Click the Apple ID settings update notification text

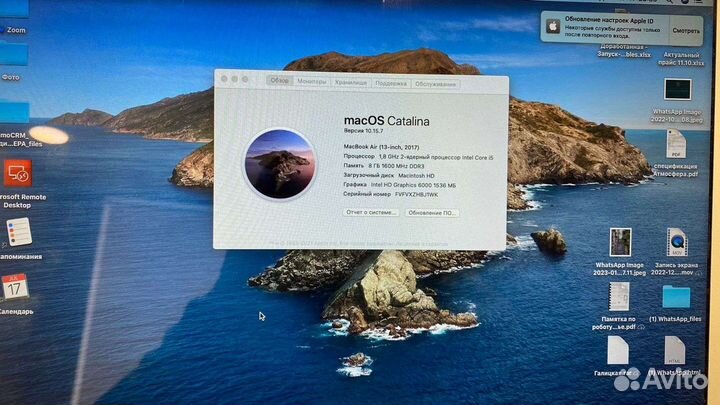click(x=613, y=28)
